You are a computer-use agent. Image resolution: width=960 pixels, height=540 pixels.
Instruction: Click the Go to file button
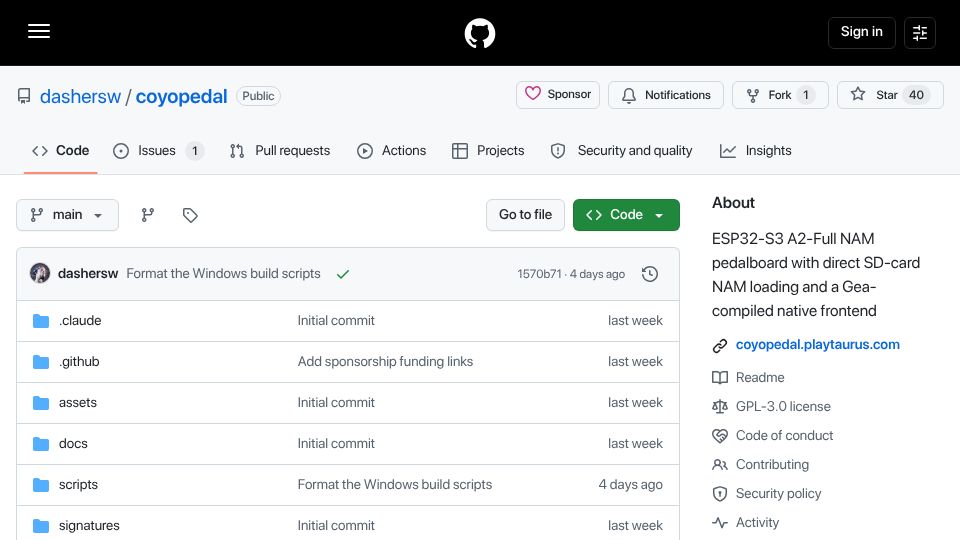[525, 215]
